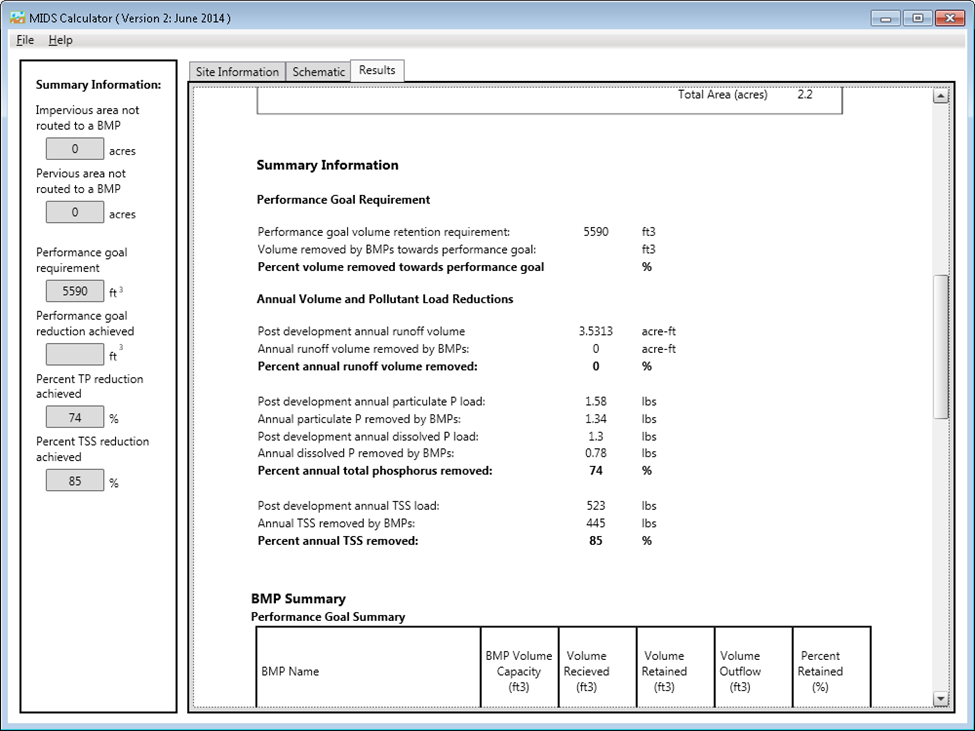Image resolution: width=975 pixels, height=731 pixels.
Task: Switch to the Schematic tab
Action: [x=318, y=72]
